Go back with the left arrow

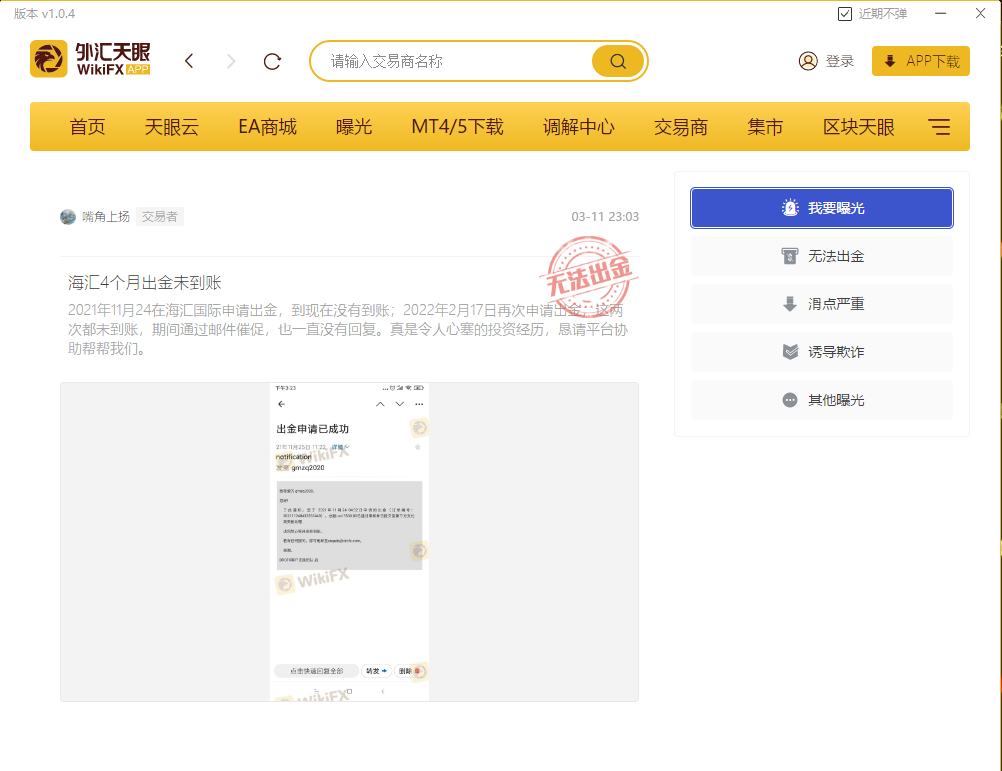coord(189,61)
